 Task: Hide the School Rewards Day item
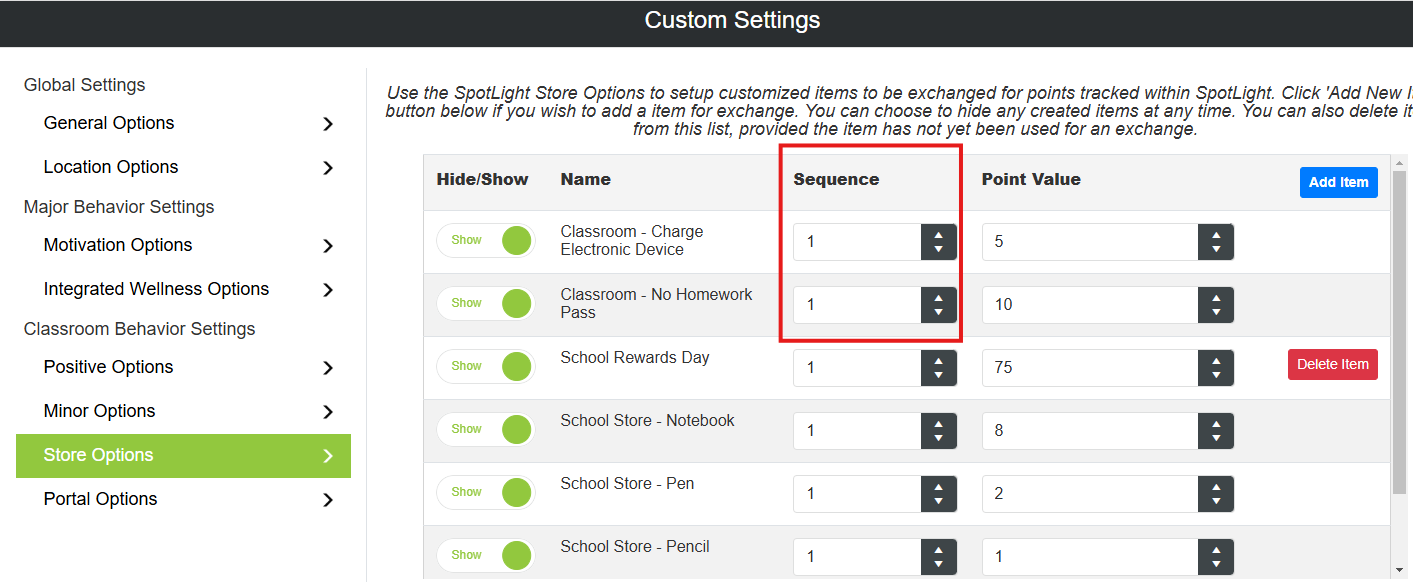[x=486, y=367]
